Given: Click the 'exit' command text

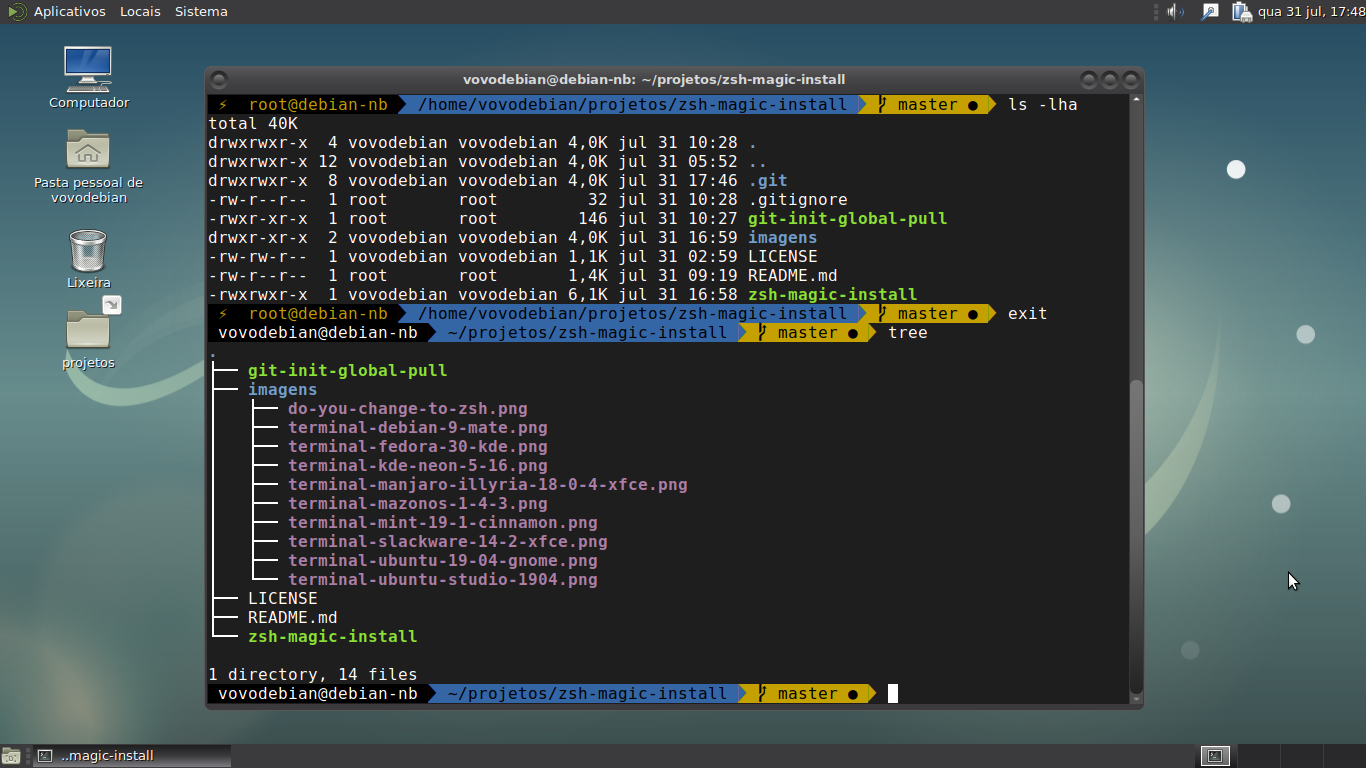Looking at the screenshot, I should [x=1028, y=313].
